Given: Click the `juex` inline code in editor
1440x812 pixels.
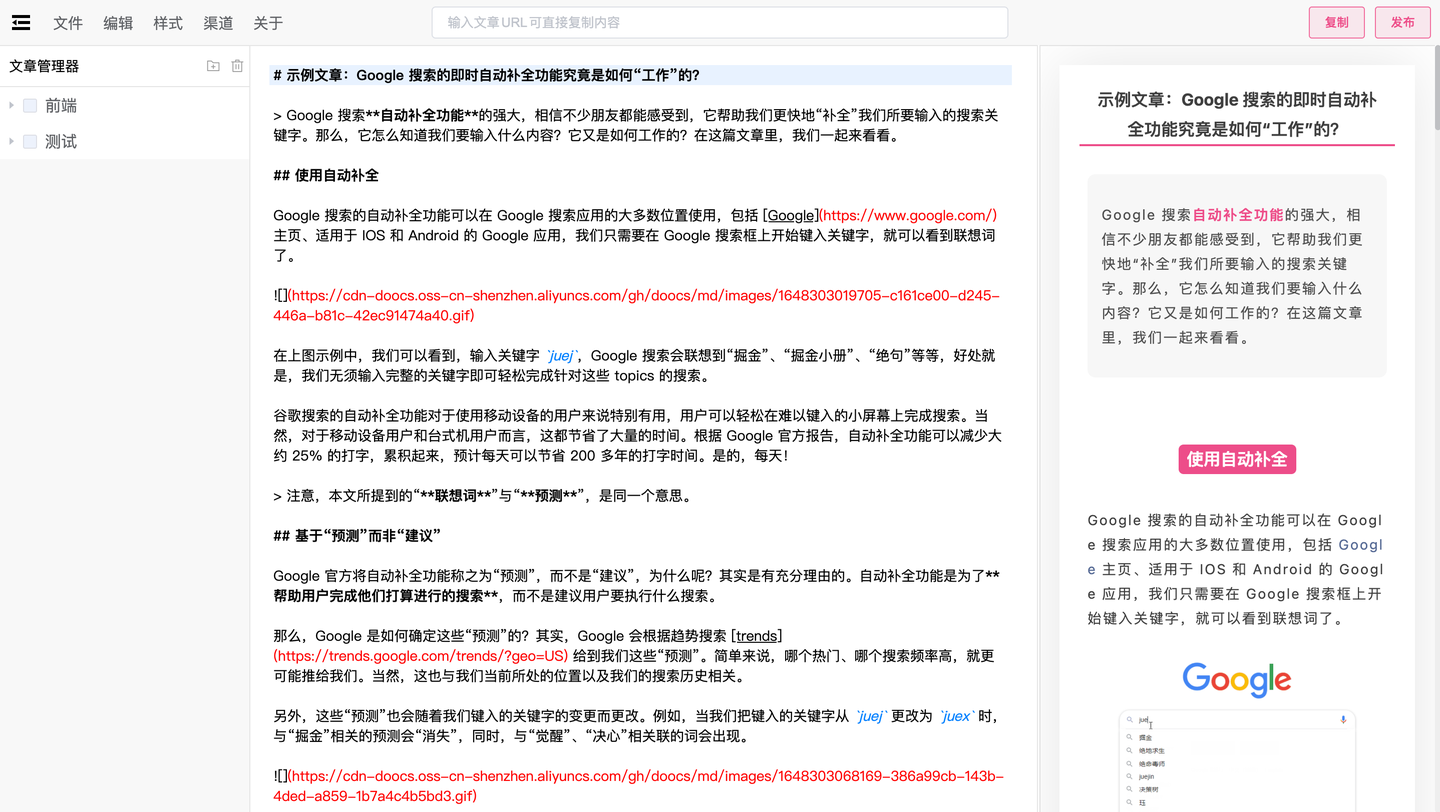Looking at the screenshot, I should tap(957, 716).
